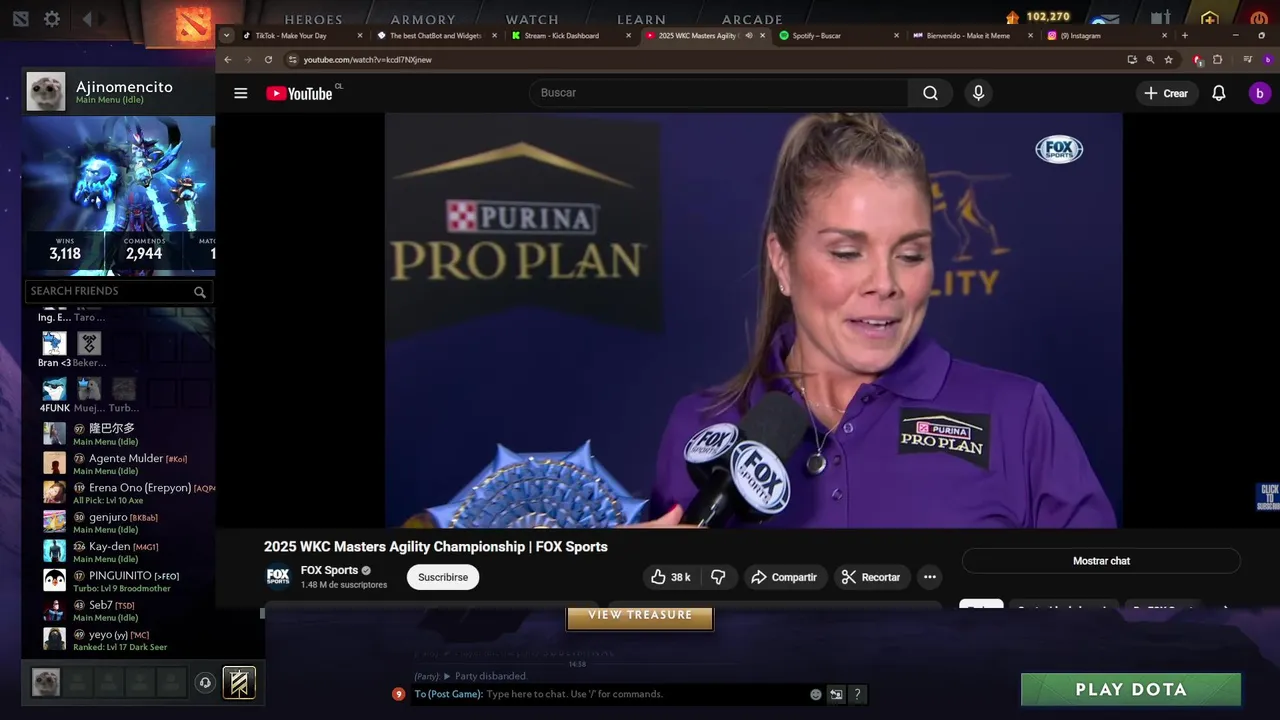Click Recortar clip button

pyautogui.click(x=871, y=577)
